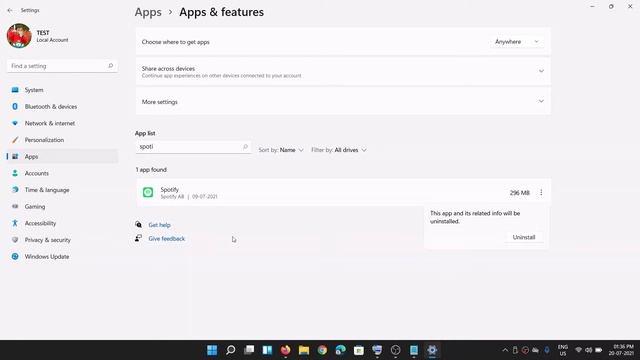The width and height of the screenshot is (640, 360).
Task: Click the 296 MB size value
Action: (x=520, y=193)
